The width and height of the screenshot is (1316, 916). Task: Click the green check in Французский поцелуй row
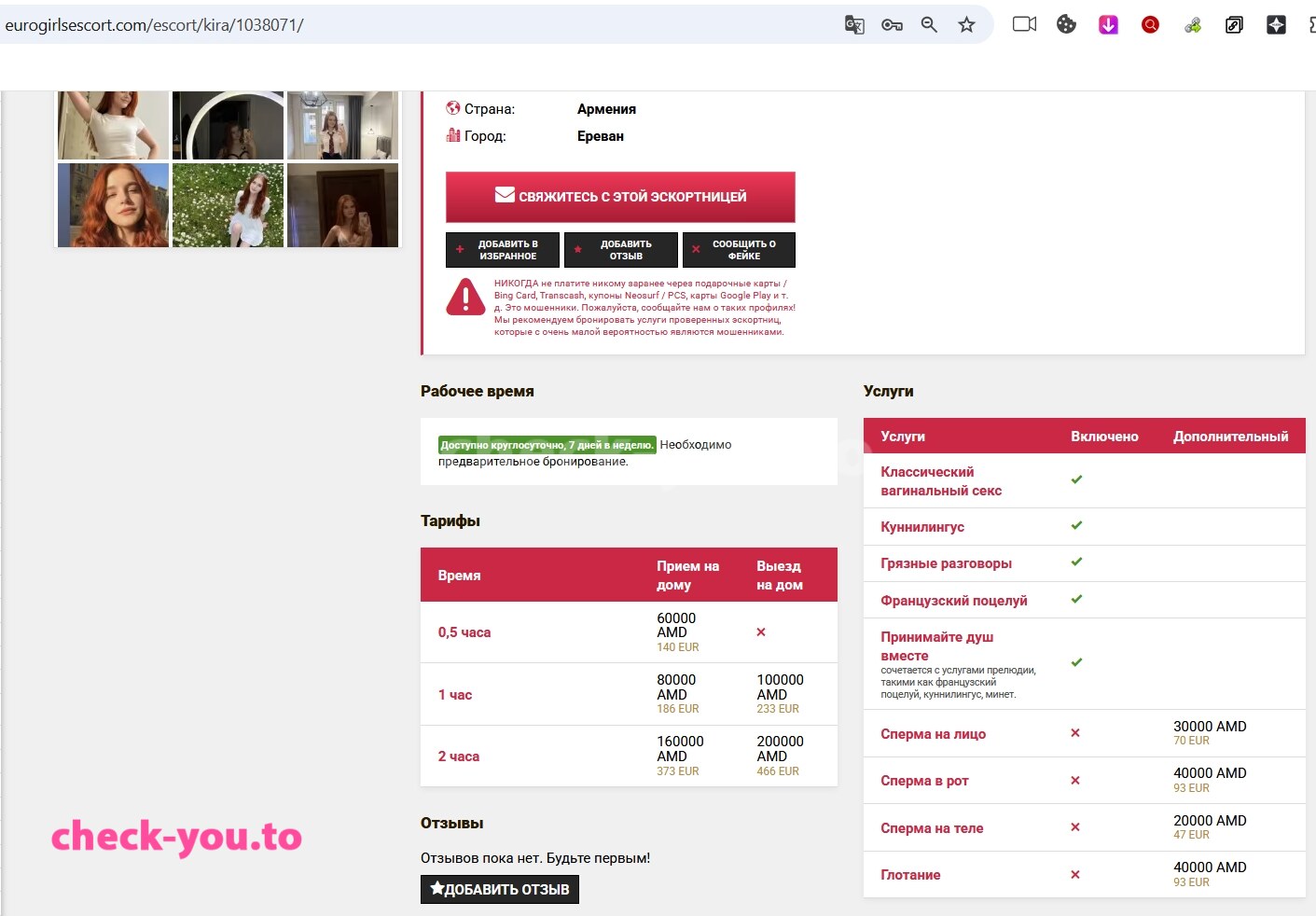[1076, 599]
